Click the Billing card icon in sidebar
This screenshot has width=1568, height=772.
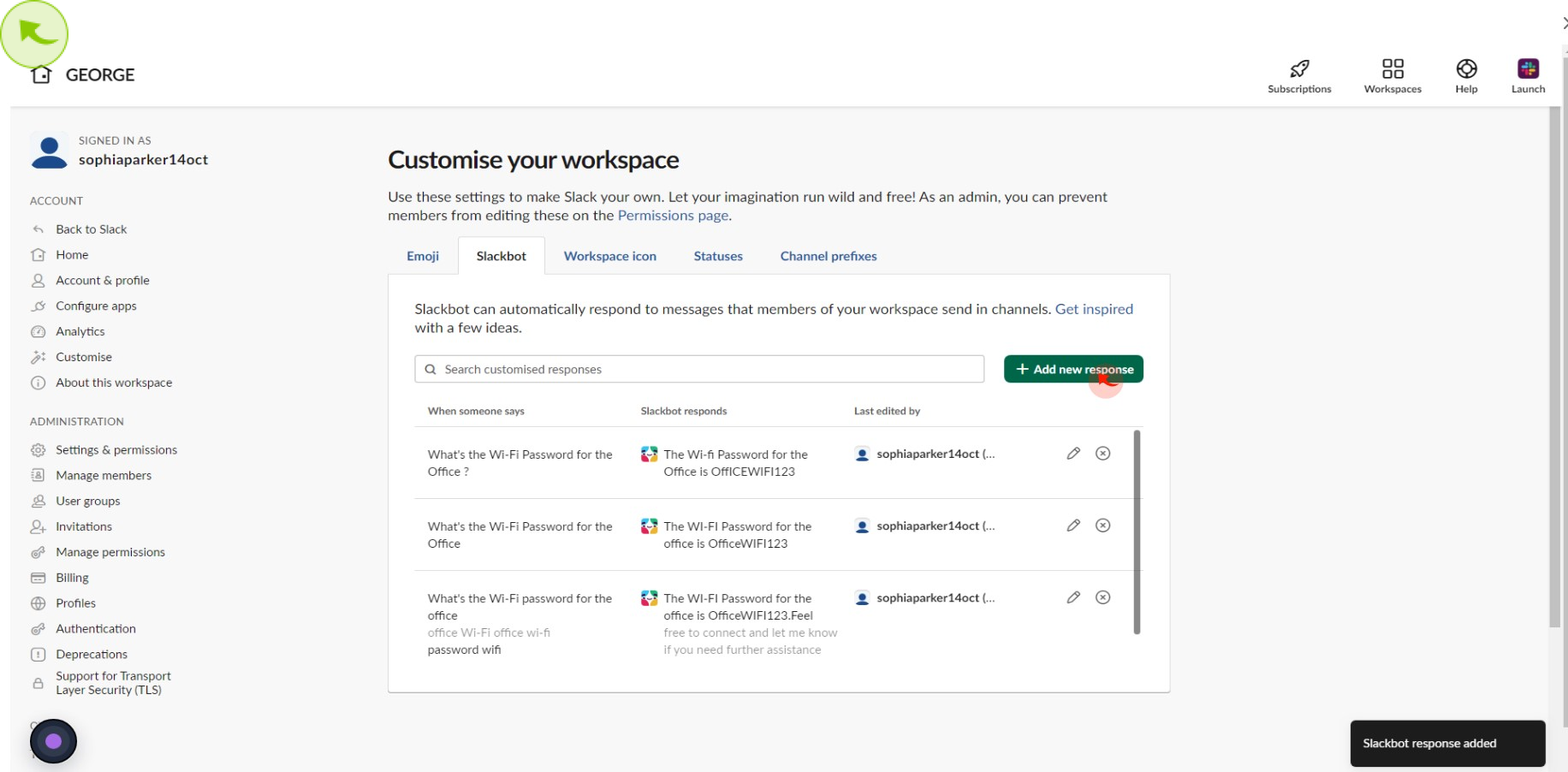click(x=38, y=578)
